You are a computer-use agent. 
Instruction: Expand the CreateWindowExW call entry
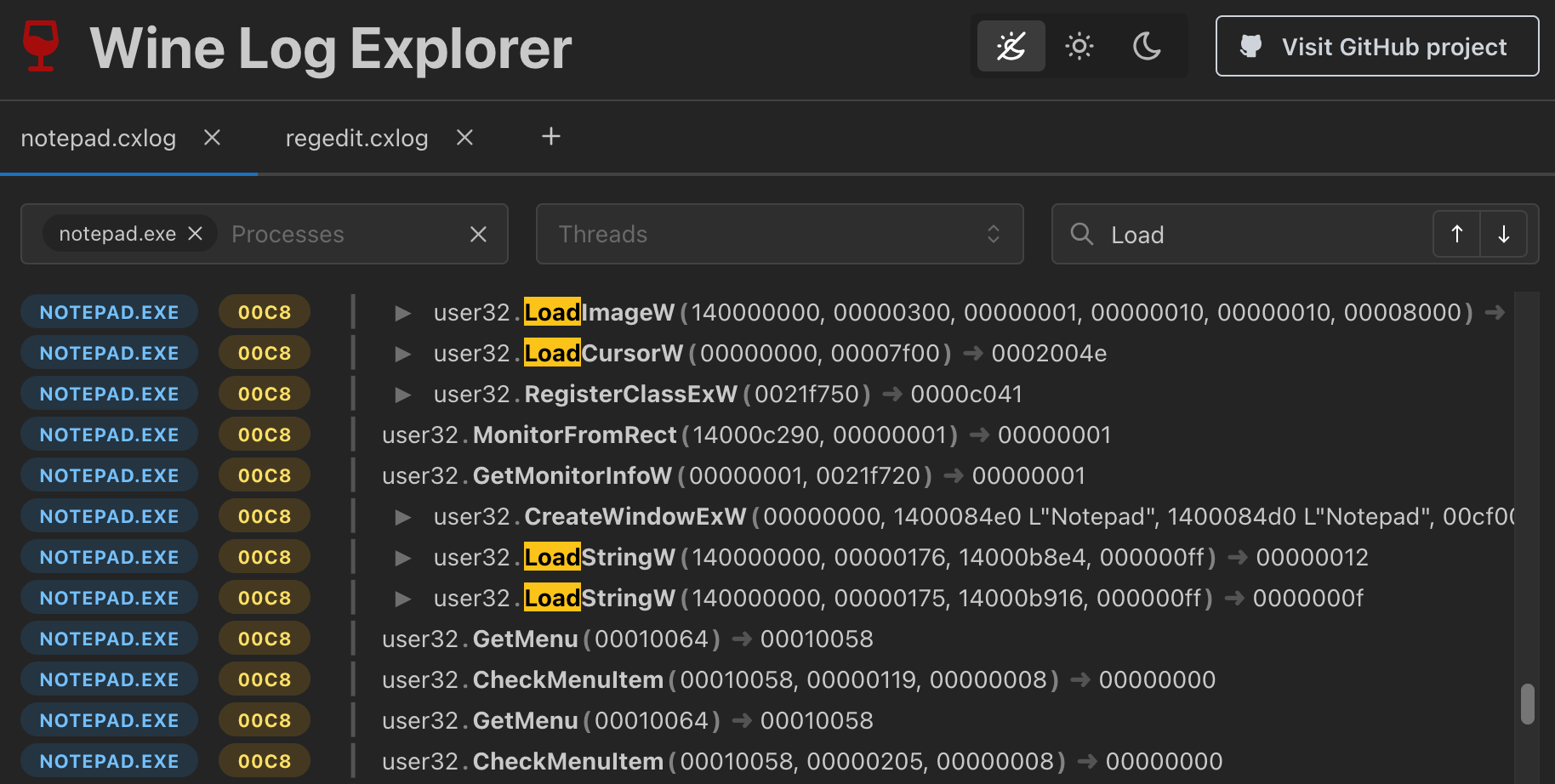403,517
